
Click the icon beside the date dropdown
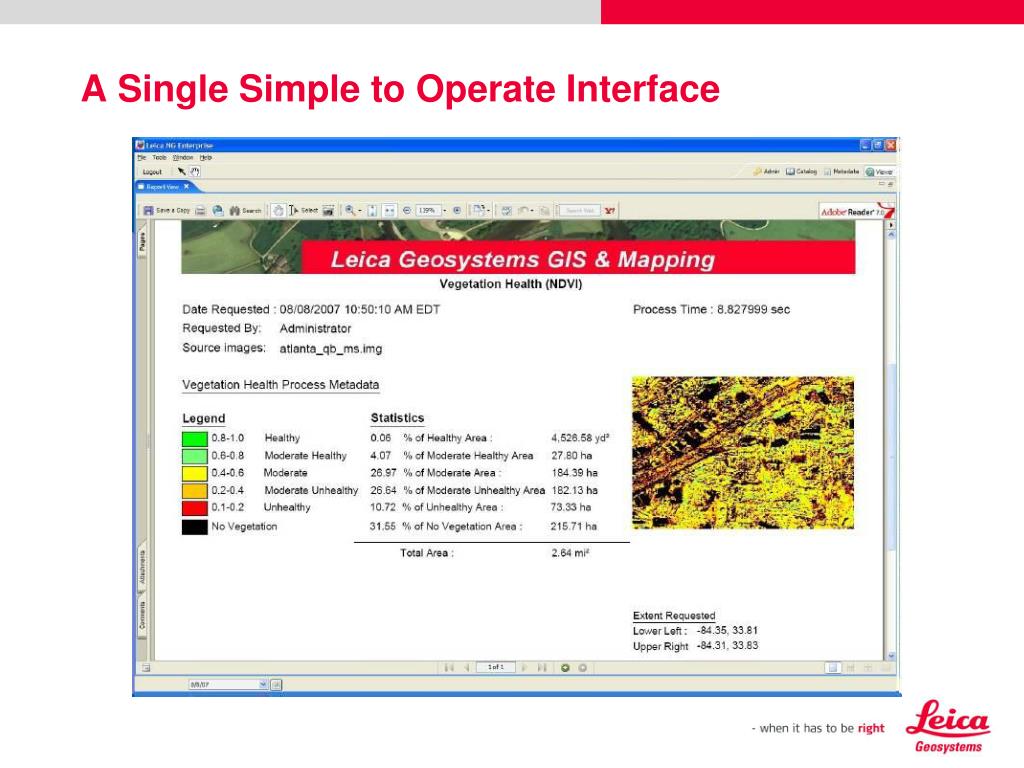[276, 684]
